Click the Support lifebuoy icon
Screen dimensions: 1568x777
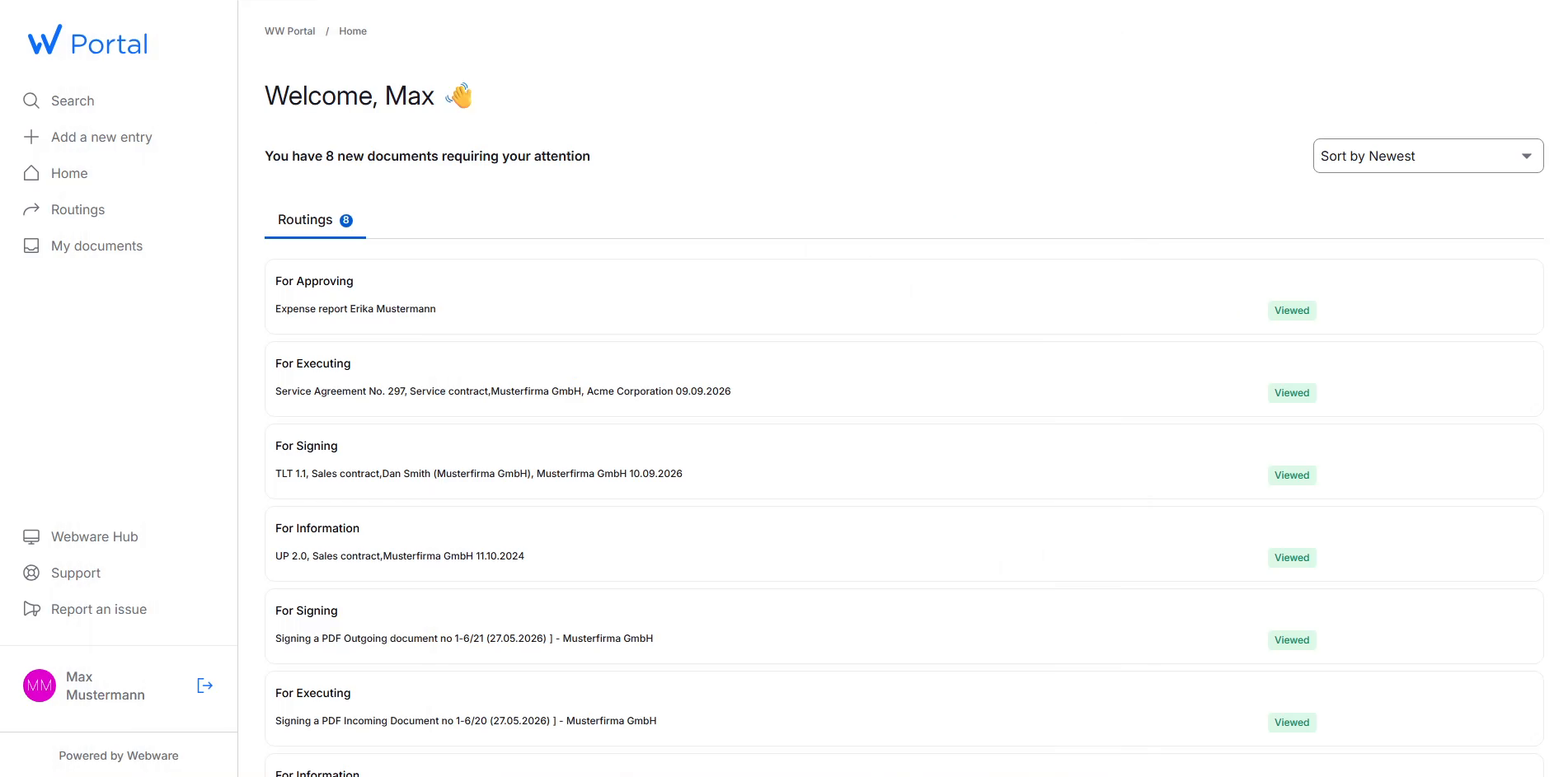point(31,573)
